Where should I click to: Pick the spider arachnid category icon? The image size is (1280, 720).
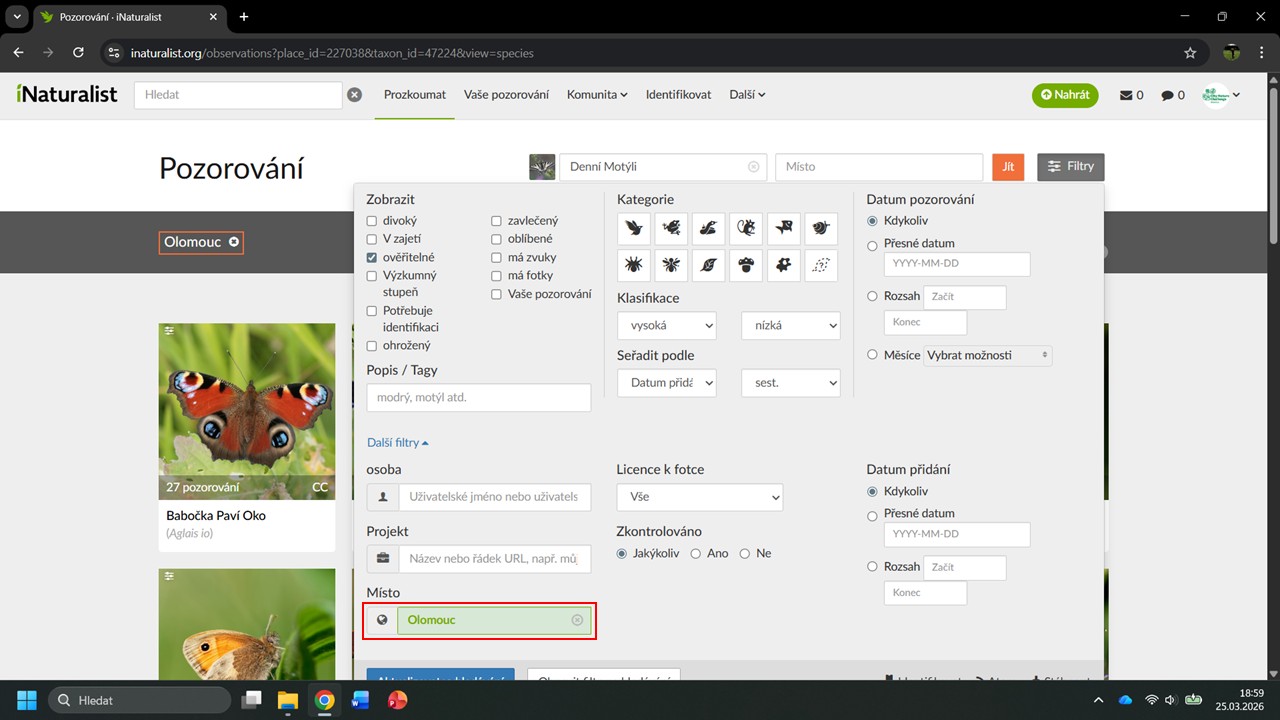click(634, 266)
